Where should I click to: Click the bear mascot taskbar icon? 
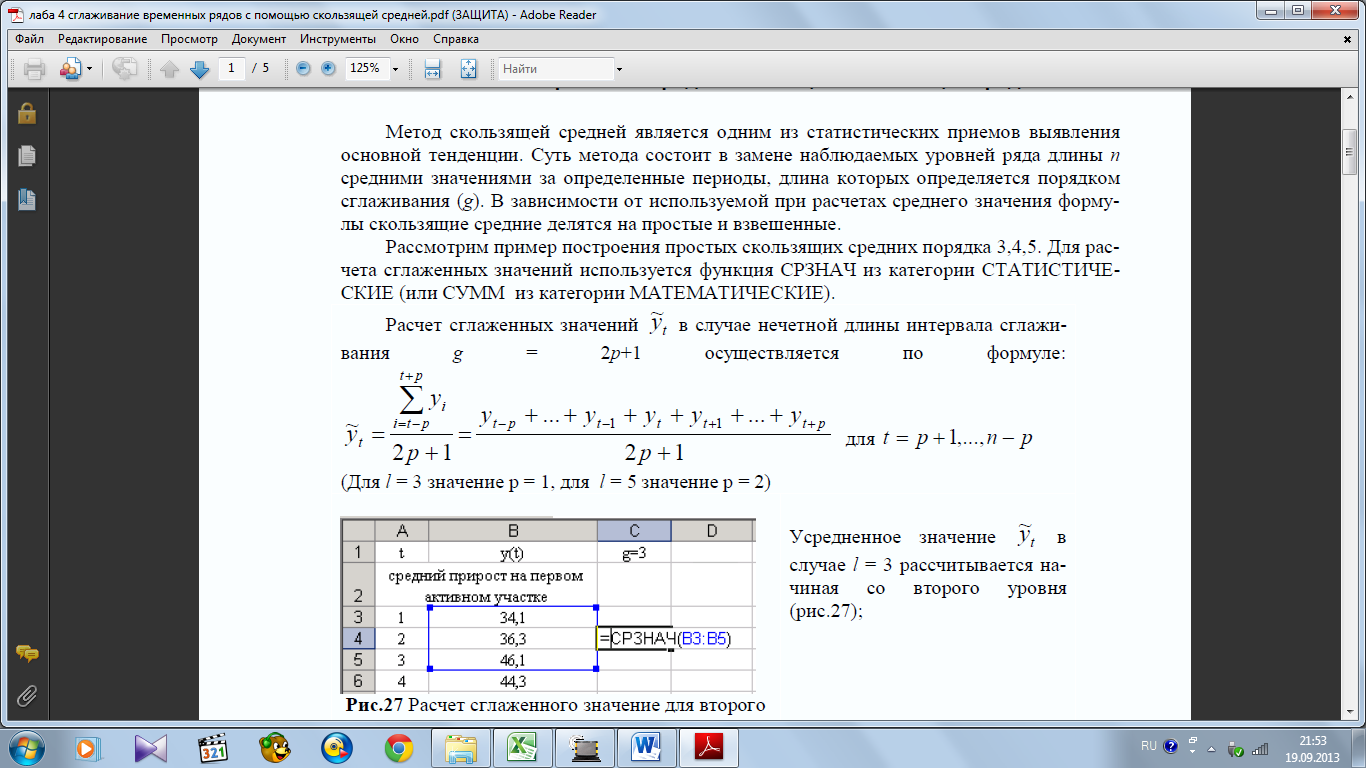tap(275, 747)
